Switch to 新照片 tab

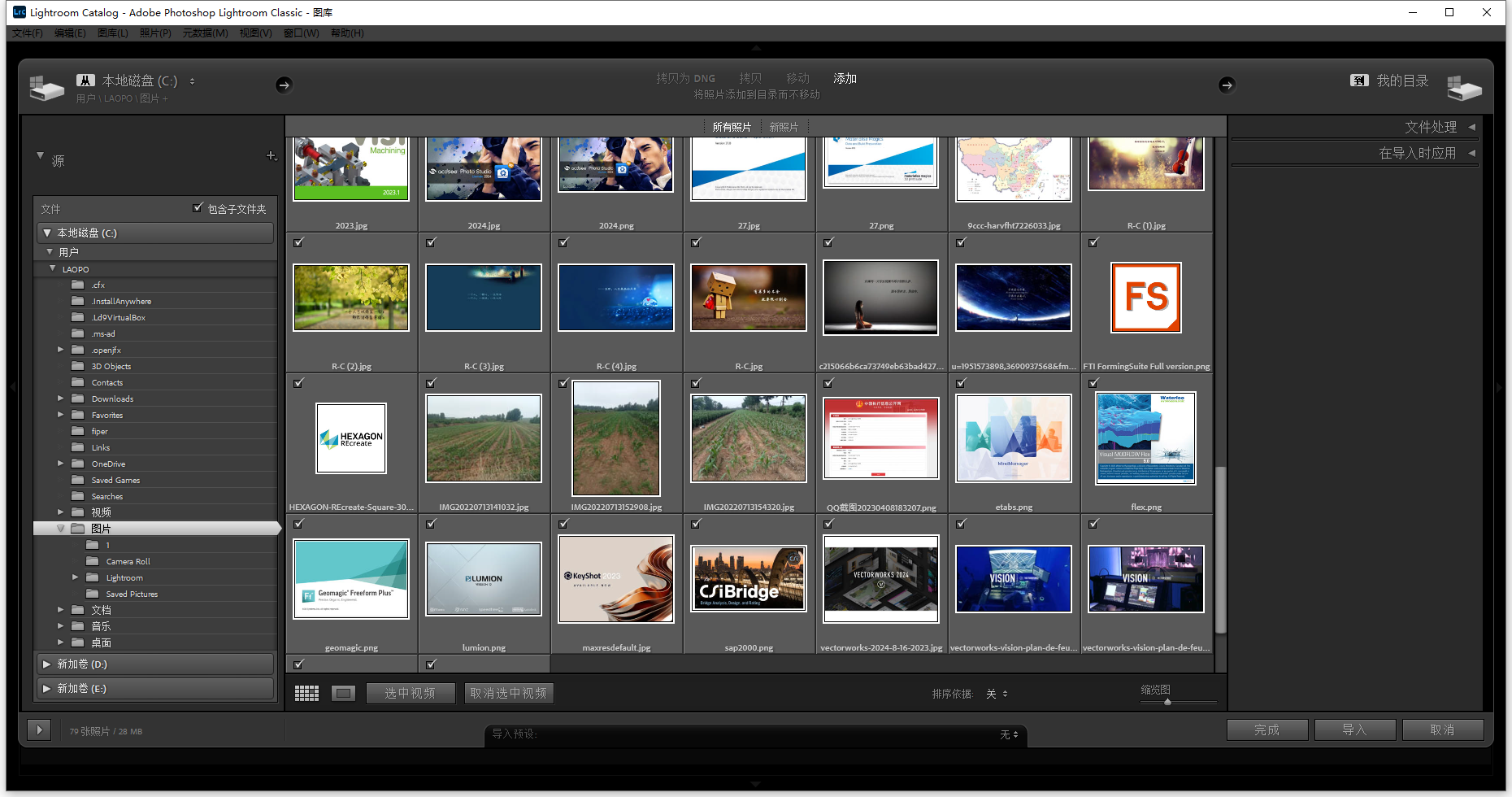tap(784, 127)
